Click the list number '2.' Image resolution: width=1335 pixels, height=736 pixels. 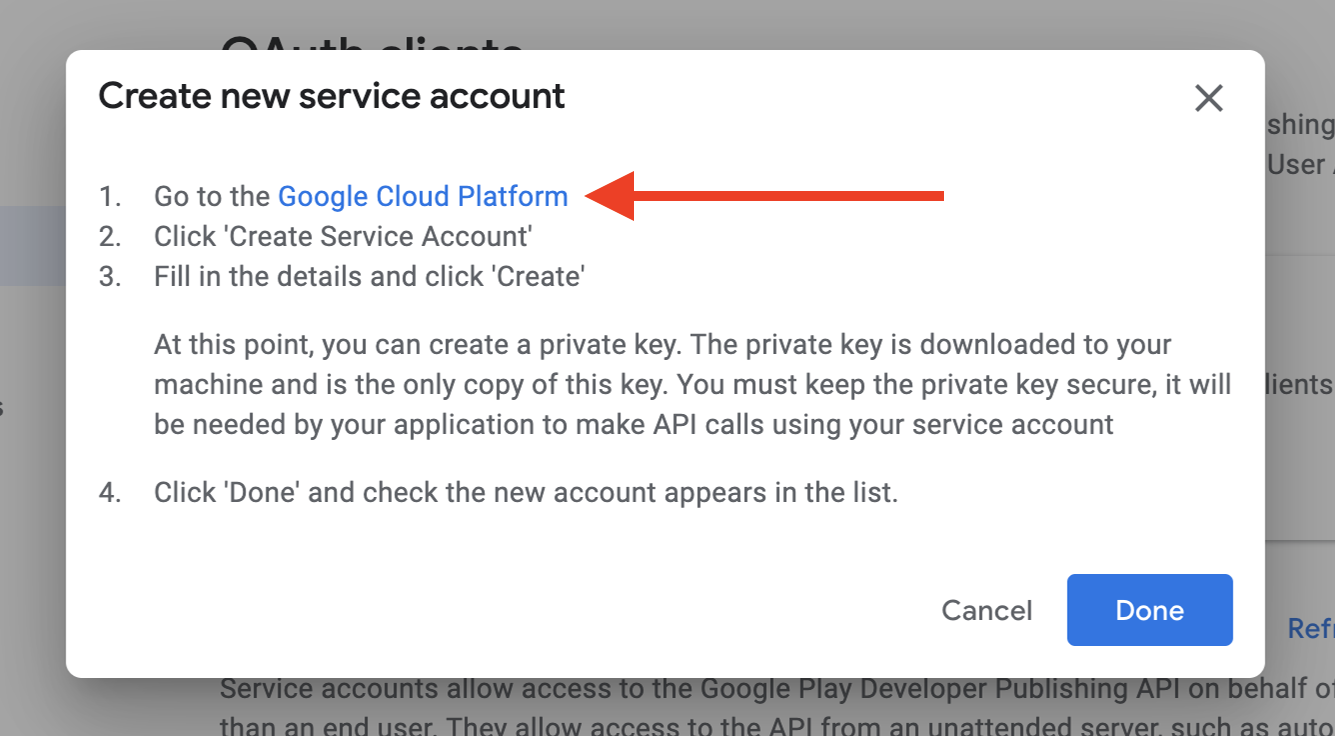pyautogui.click(x=110, y=237)
